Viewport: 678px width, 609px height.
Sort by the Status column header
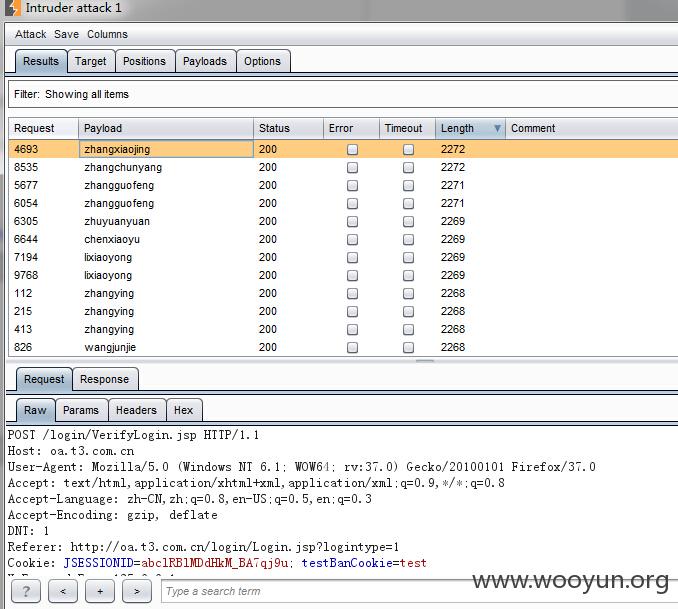pyautogui.click(x=288, y=128)
